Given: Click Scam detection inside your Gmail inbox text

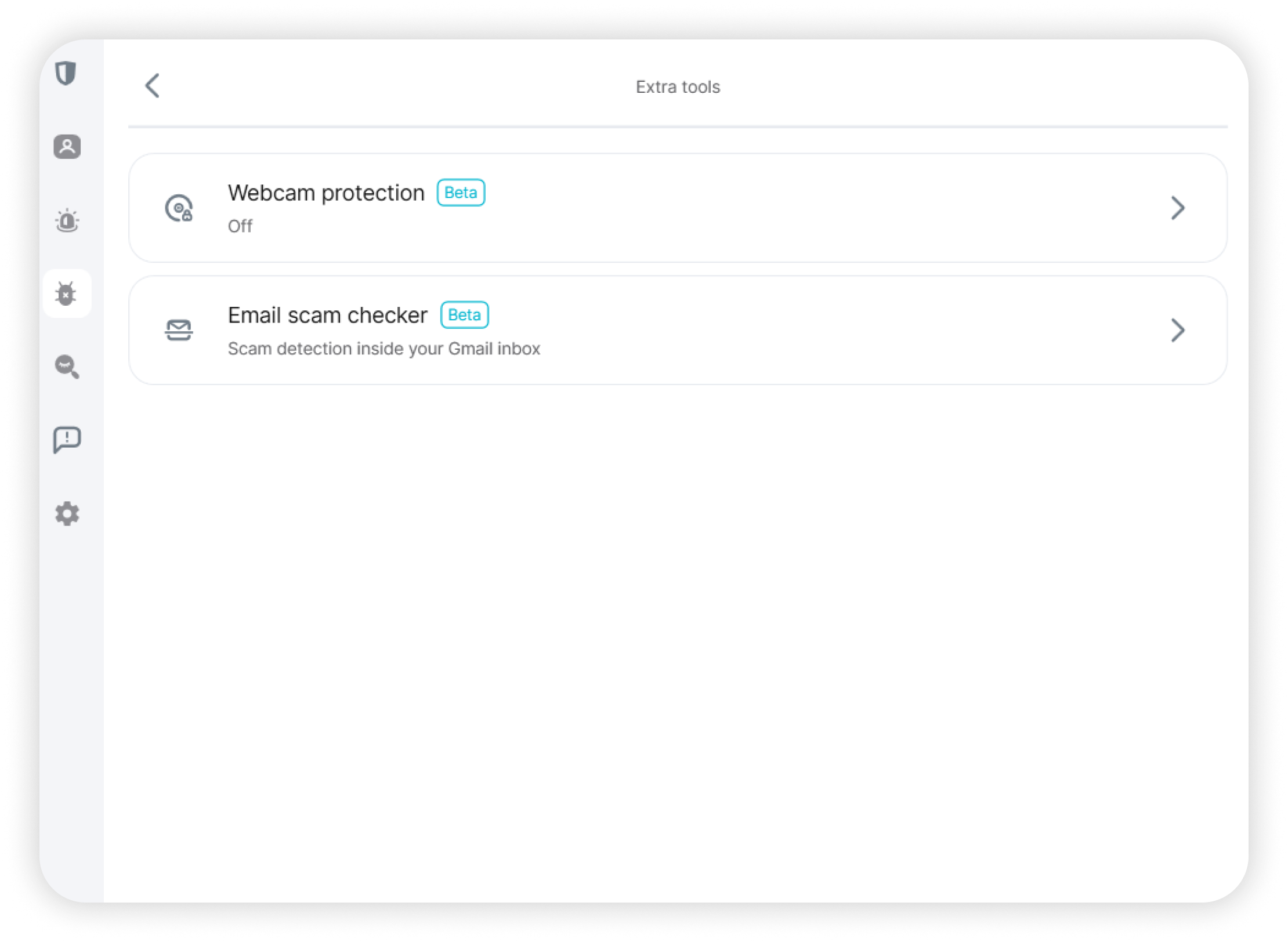Looking at the screenshot, I should (x=384, y=349).
